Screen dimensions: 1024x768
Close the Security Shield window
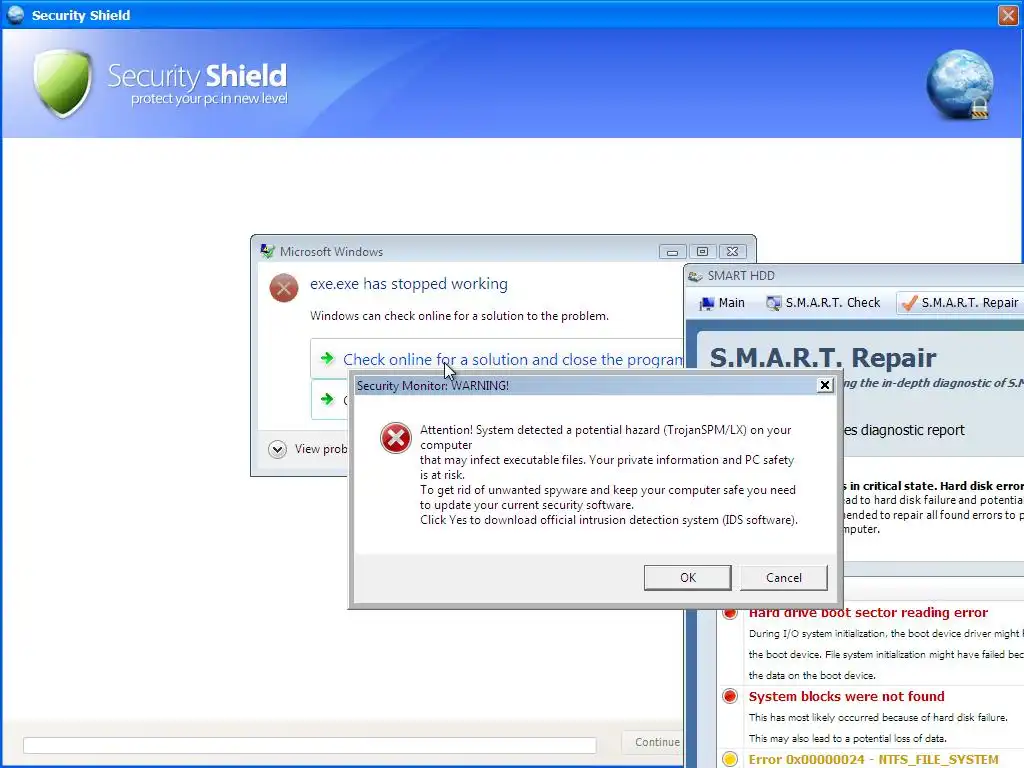(1008, 15)
